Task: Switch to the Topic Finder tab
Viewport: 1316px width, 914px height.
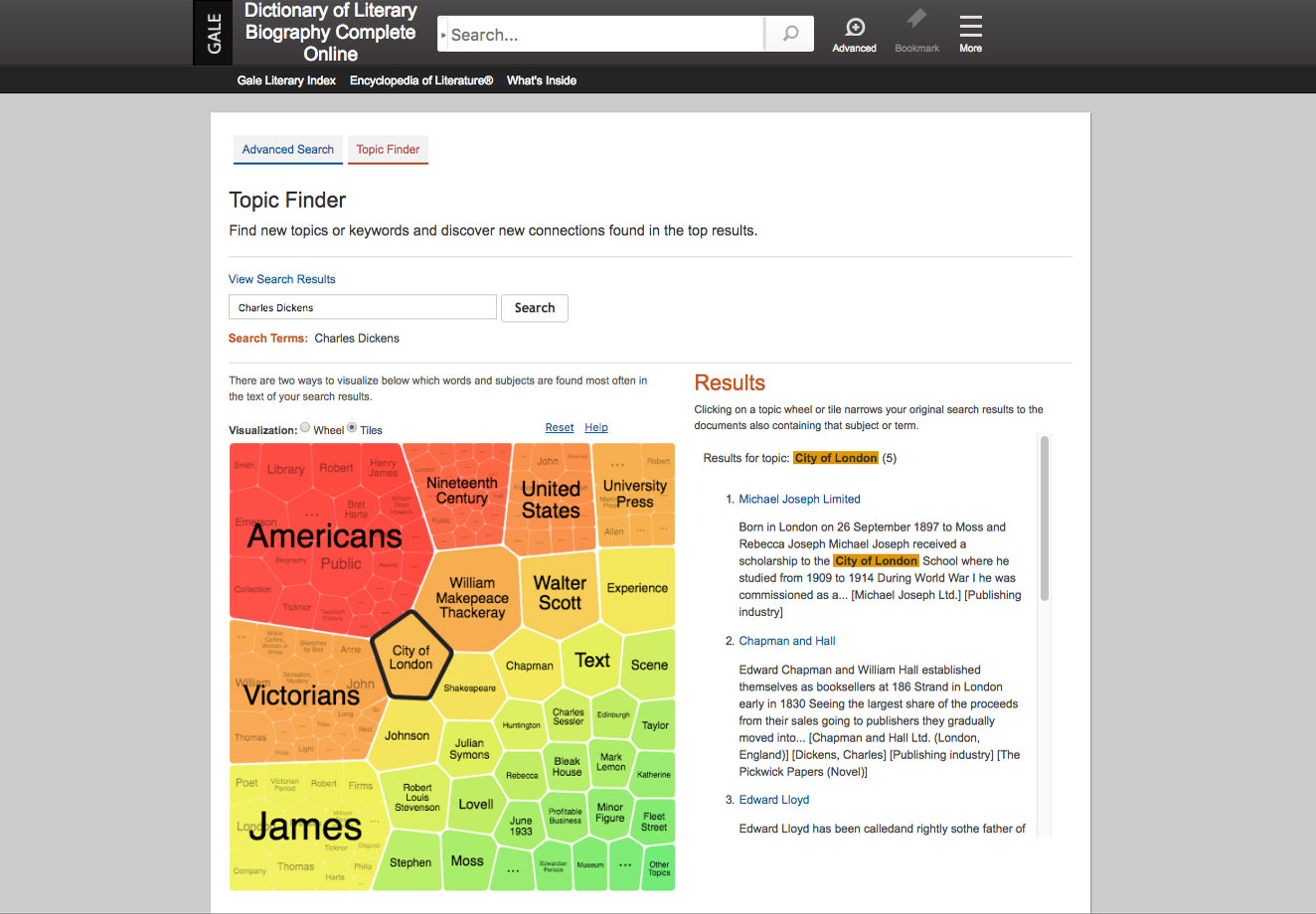Action: [388, 149]
